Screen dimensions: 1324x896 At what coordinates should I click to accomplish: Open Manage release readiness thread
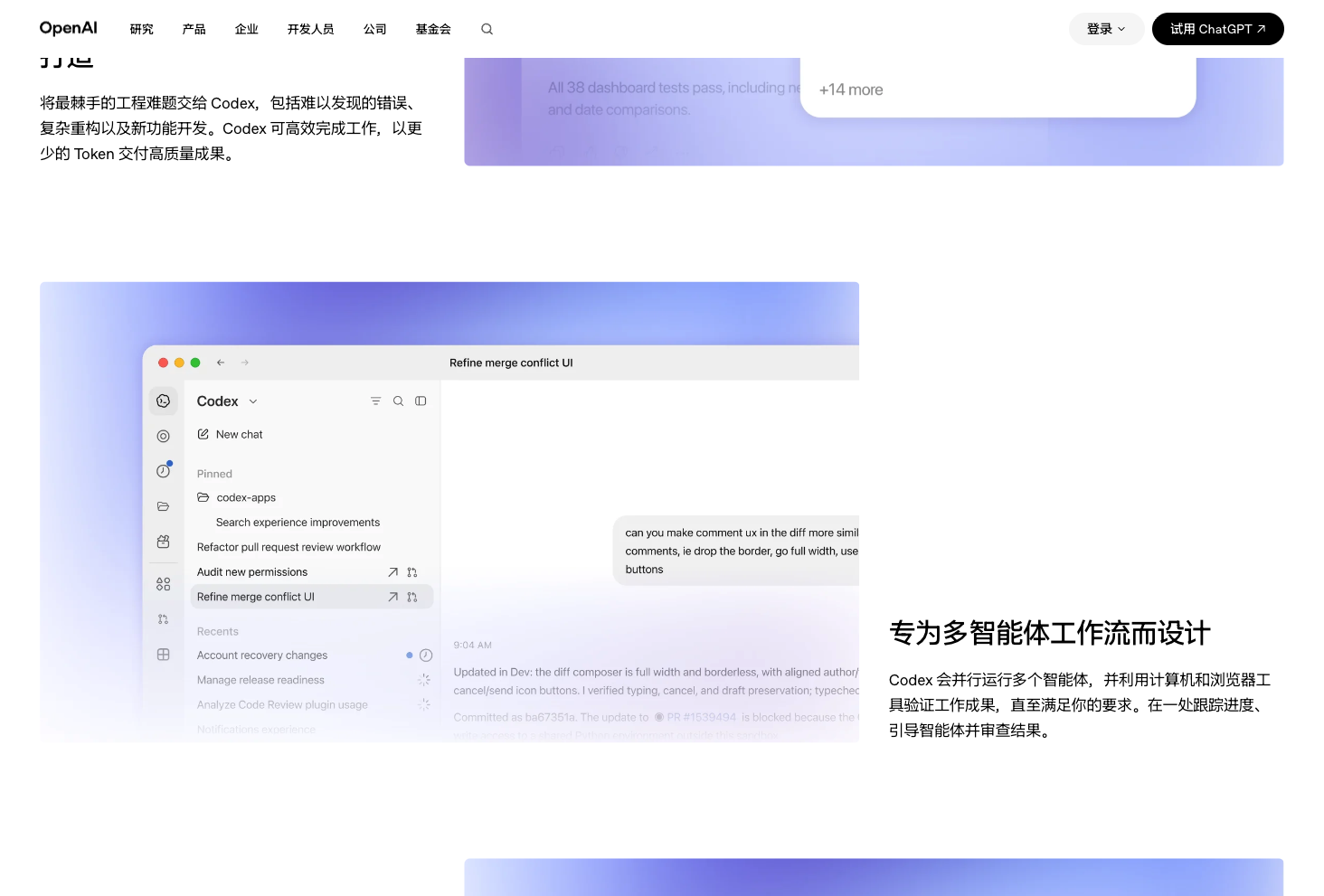260,680
